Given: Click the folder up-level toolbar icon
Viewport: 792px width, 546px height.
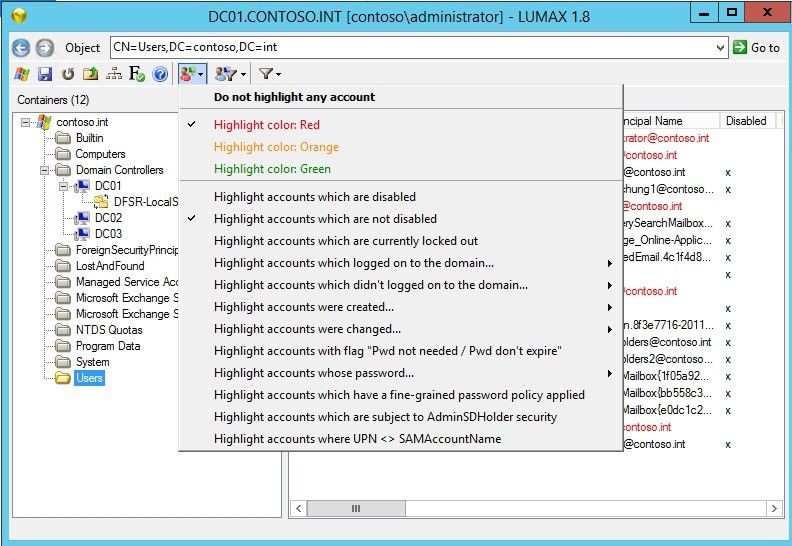Looking at the screenshot, I should click(90, 74).
